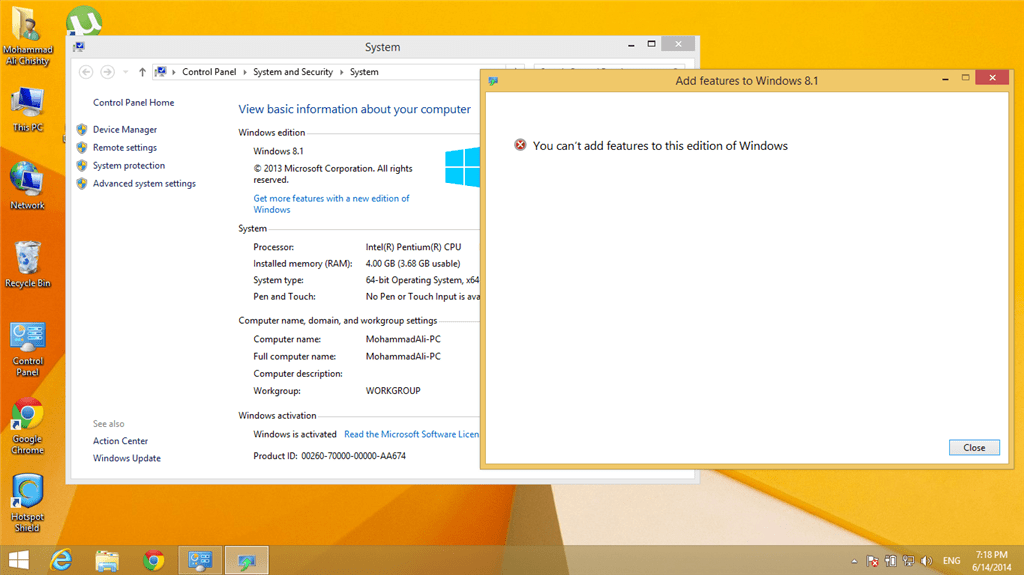Go up one level in System window
Screen dimensions: 1024x575
[142, 72]
